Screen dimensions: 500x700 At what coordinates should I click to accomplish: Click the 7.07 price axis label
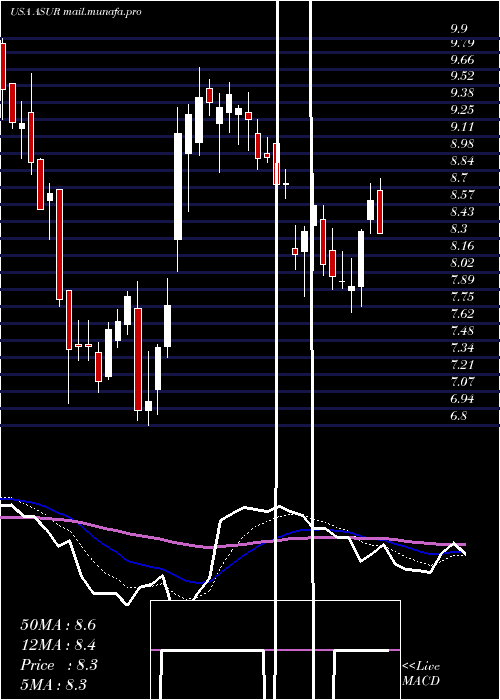[x=462, y=382]
